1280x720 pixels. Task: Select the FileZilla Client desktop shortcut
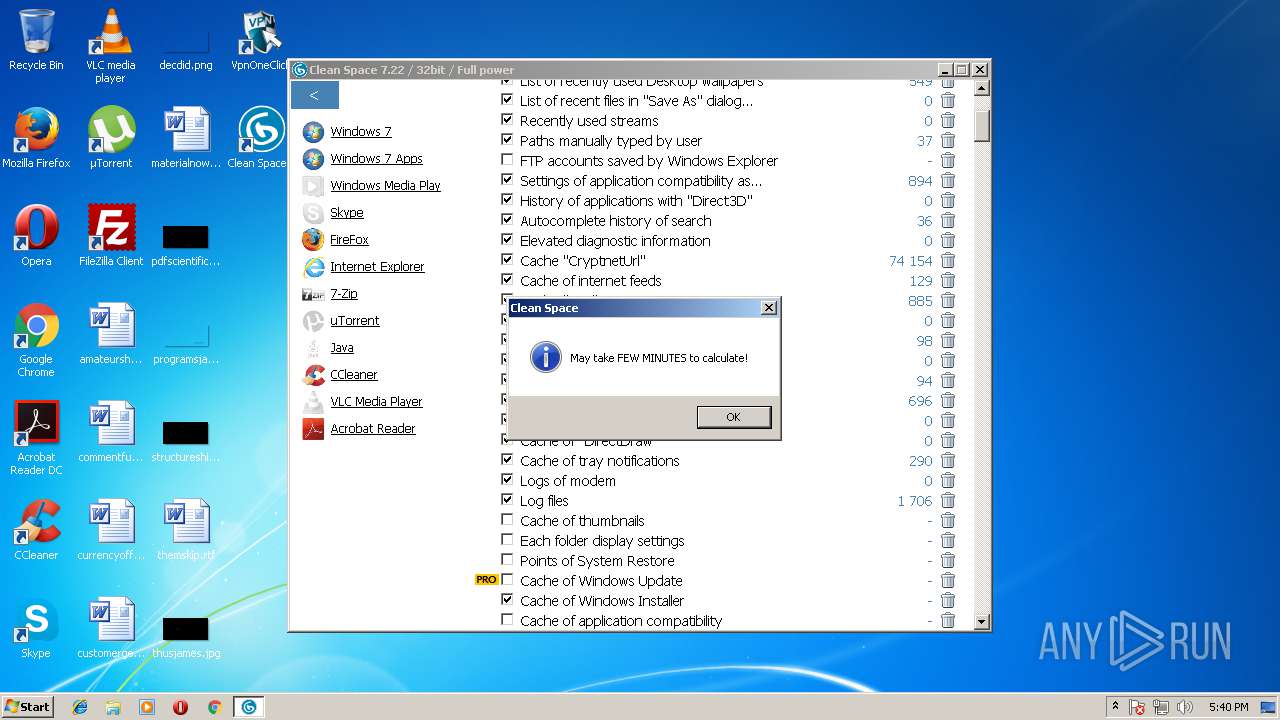point(111,236)
